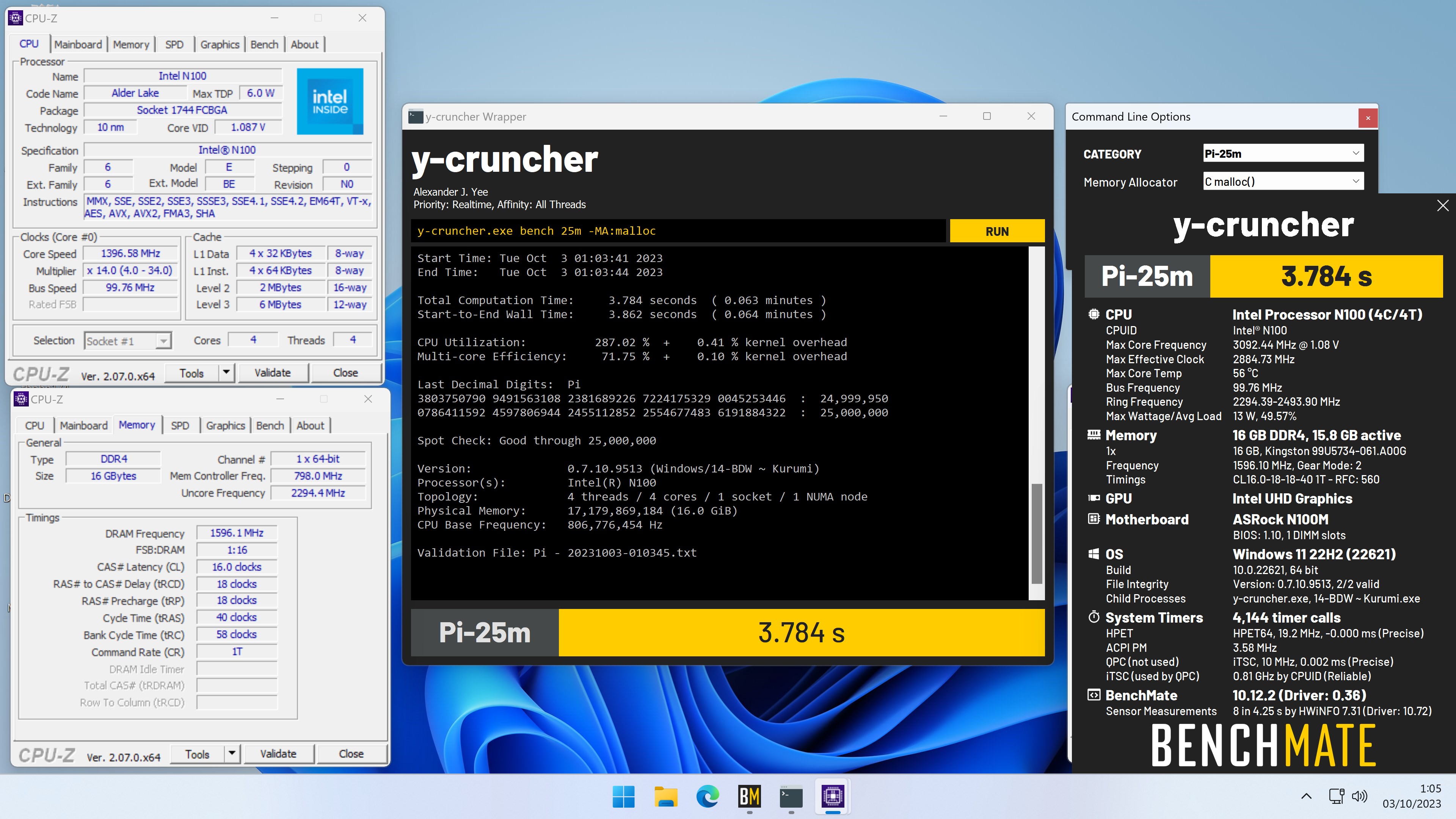Open File Explorer from taskbar
Screen dimensions: 1456x819
(x=665, y=796)
